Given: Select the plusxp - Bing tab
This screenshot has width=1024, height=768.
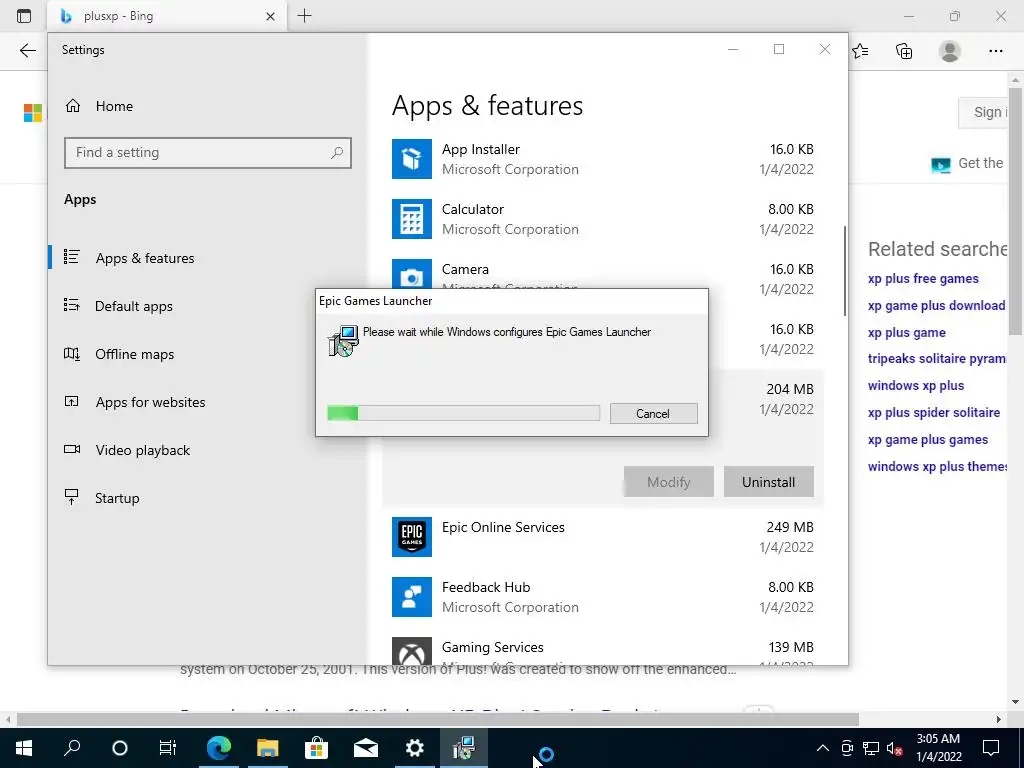Looking at the screenshot, I should 167,16.
